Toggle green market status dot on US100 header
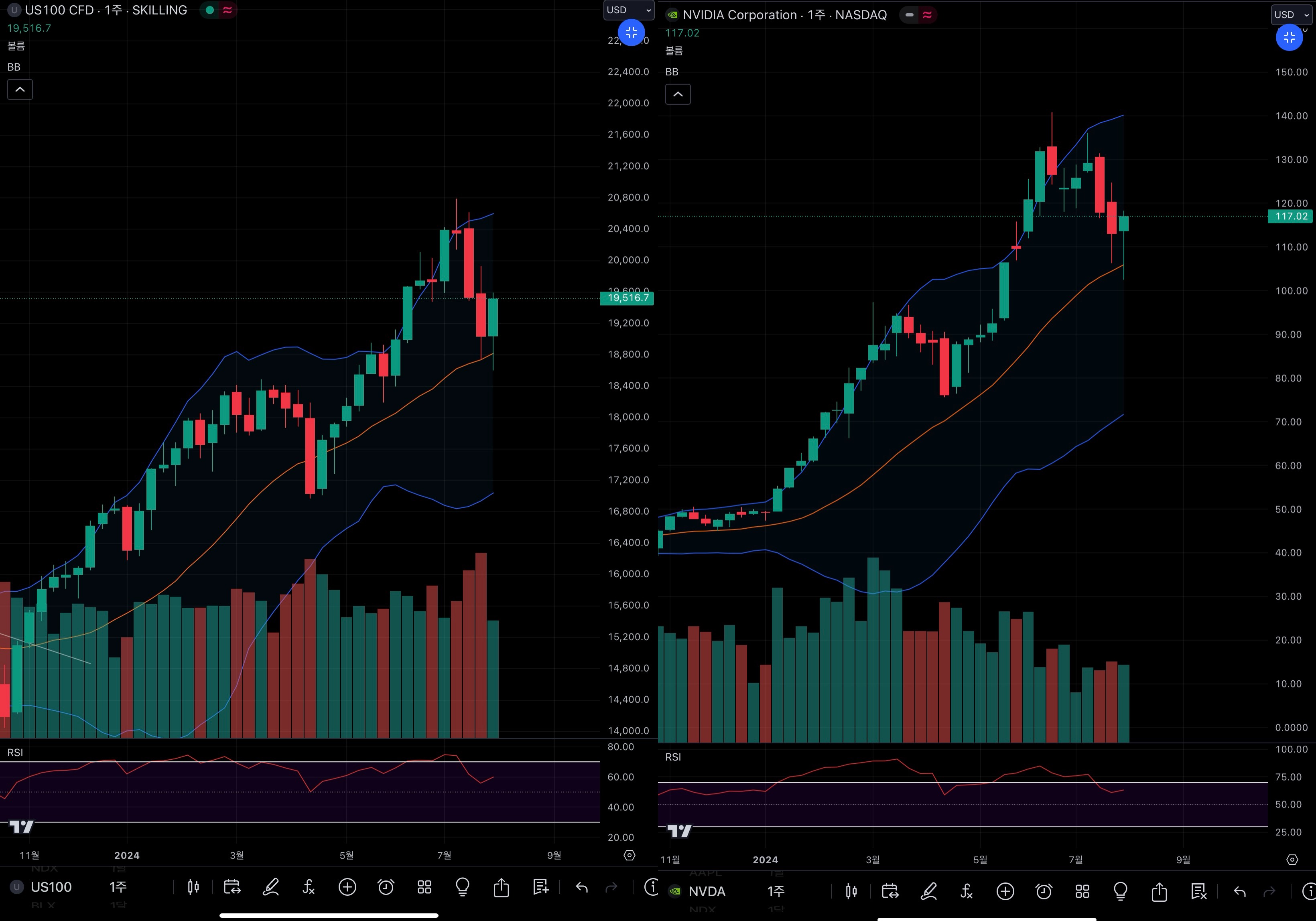 (x=210, y=10)
